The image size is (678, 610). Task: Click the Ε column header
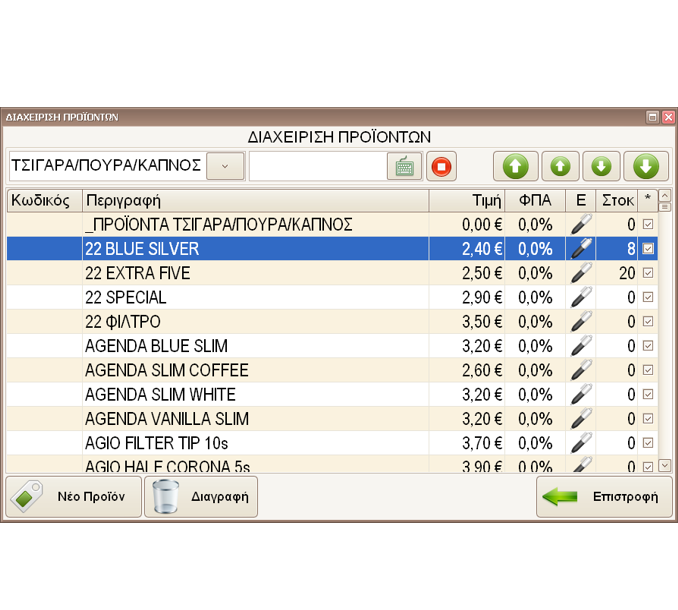tap(581, 201)
